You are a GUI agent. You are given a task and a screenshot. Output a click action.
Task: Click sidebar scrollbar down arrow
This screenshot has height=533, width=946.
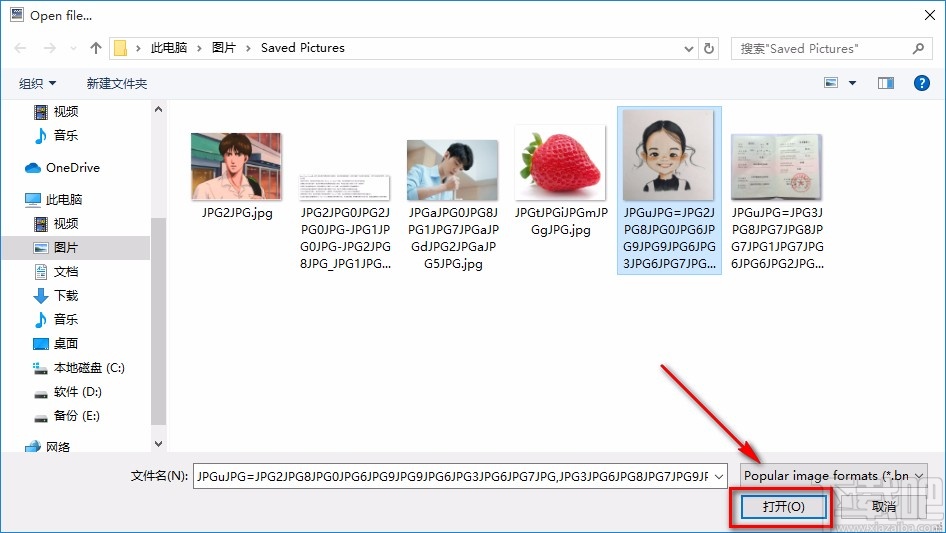(x=158, y=444)
